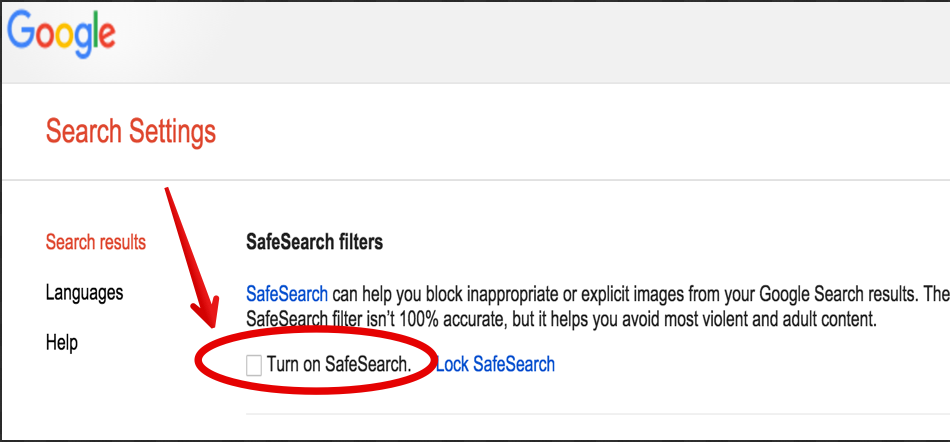Open the Lock SafeSearch link

(496, 364)
